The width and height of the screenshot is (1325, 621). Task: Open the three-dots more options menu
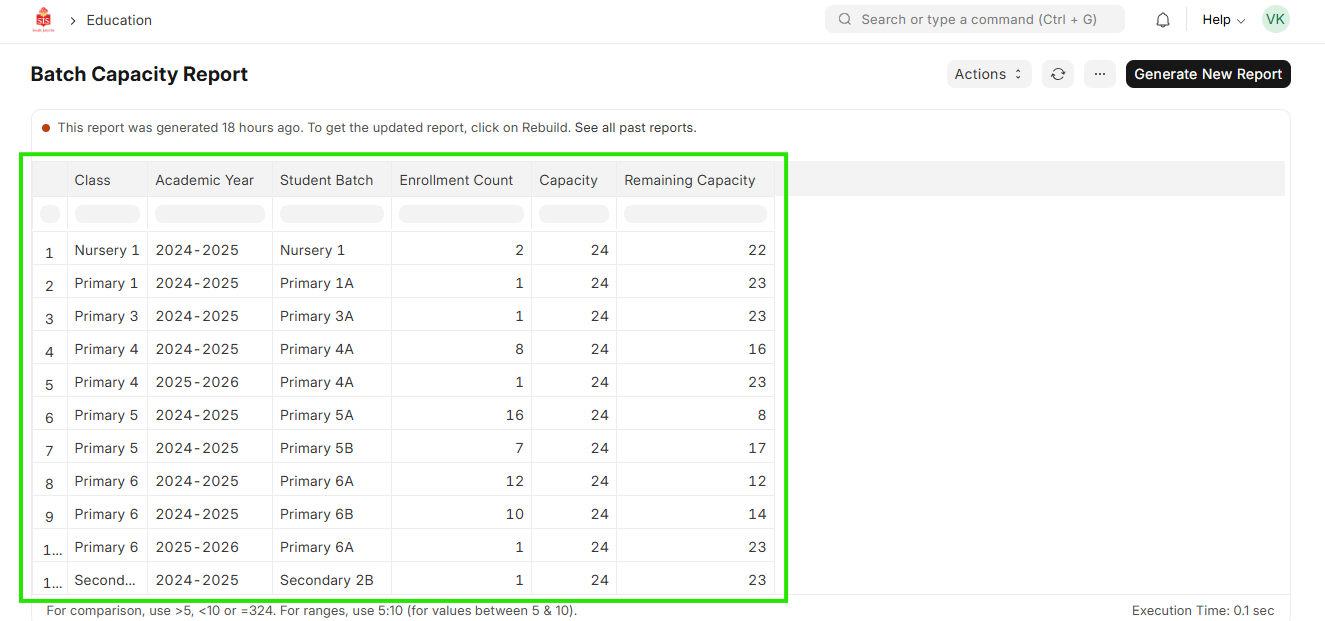click(1100, 74)
